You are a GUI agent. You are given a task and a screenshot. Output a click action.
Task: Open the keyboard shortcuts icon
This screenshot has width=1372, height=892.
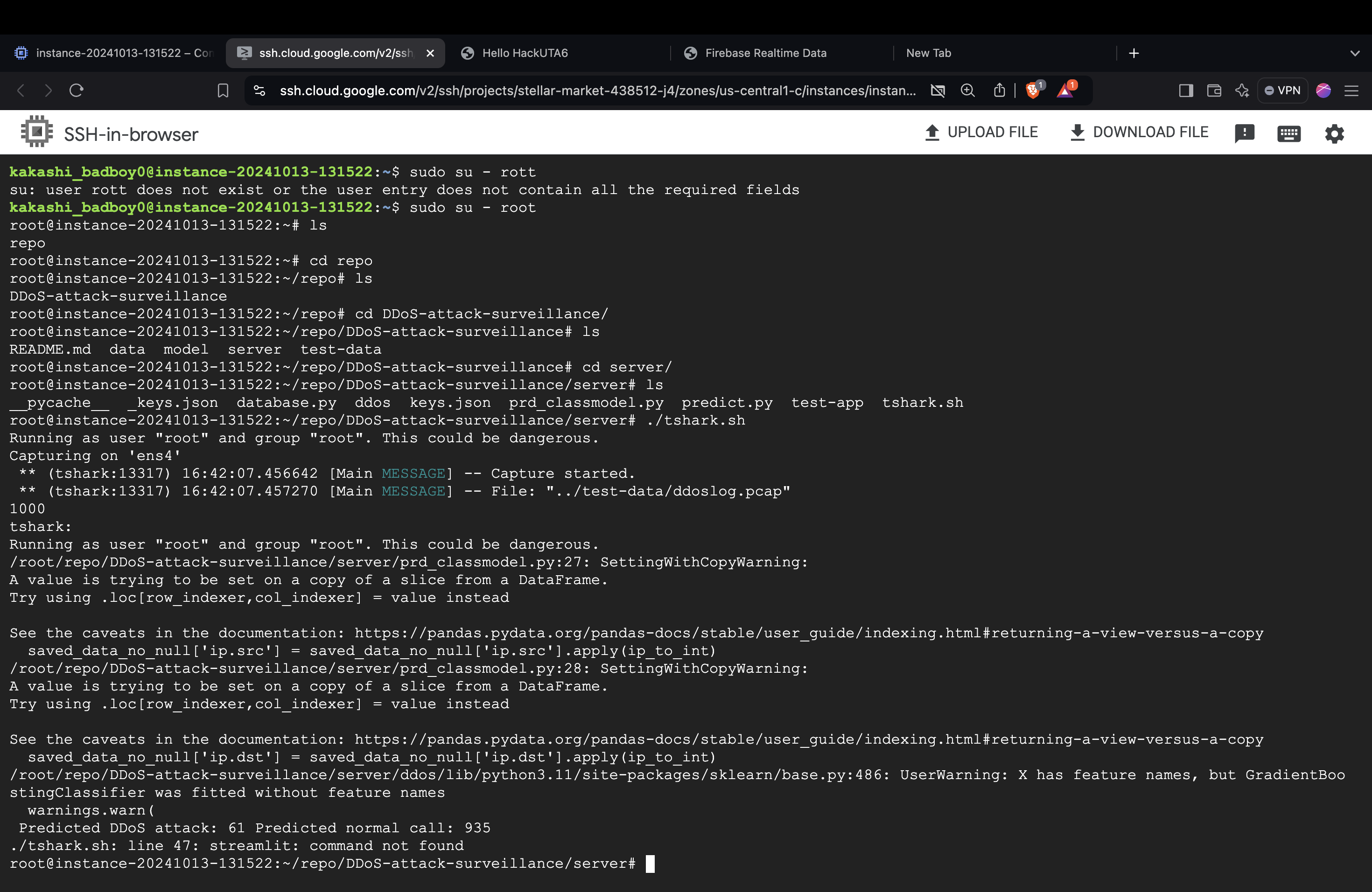[x=1288, y=134]
